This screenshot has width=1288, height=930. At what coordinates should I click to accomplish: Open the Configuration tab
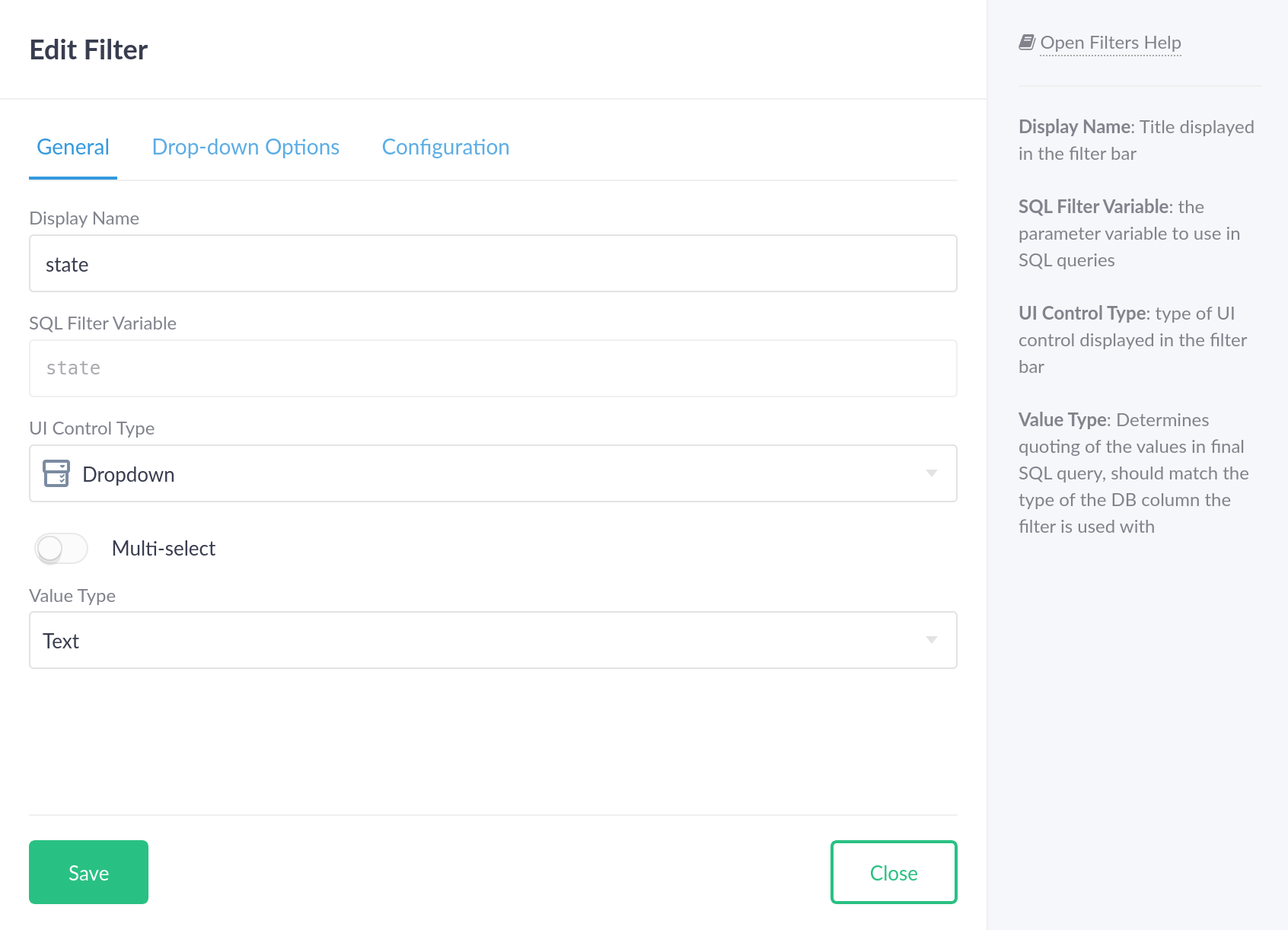(x=445, y=147)
